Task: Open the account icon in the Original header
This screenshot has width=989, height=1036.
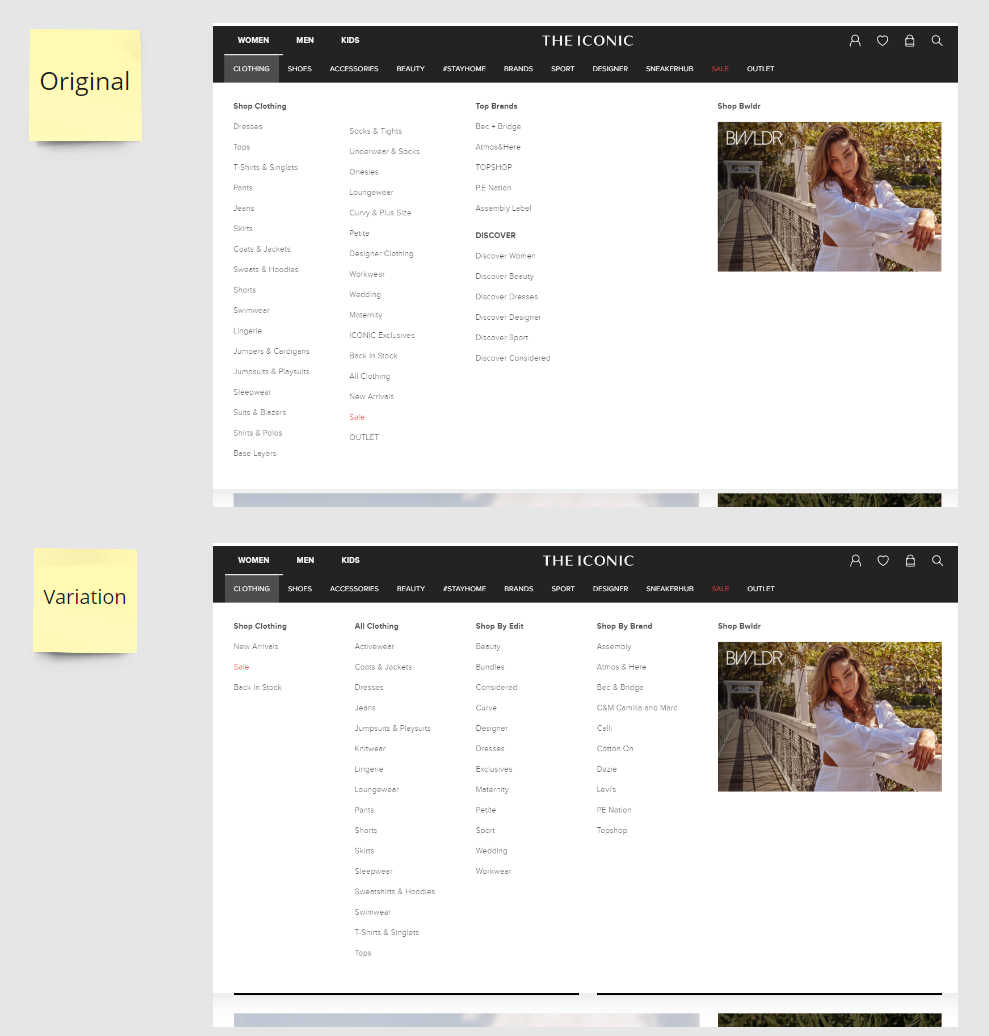Action: [x=855, y=40]
